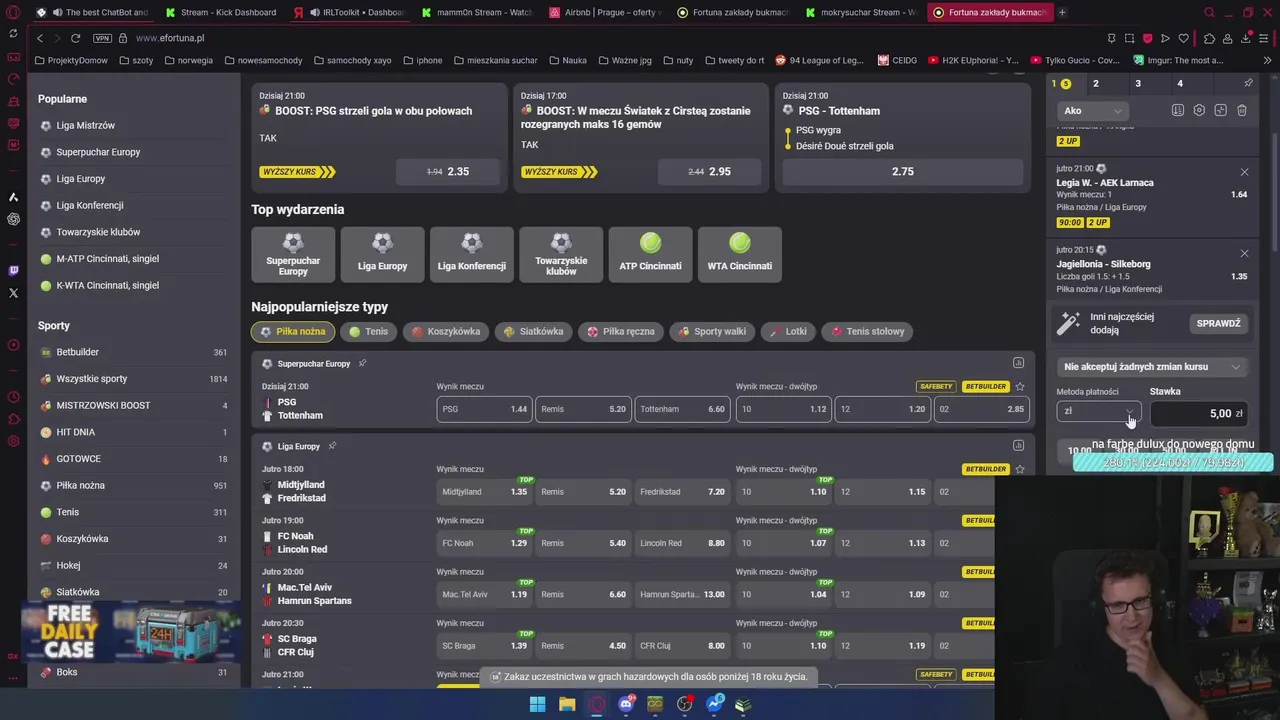Remove Legia W. - AEK Larnaca bet
The height and width of the screenshot is (720, 1280).
point(1244,172)
